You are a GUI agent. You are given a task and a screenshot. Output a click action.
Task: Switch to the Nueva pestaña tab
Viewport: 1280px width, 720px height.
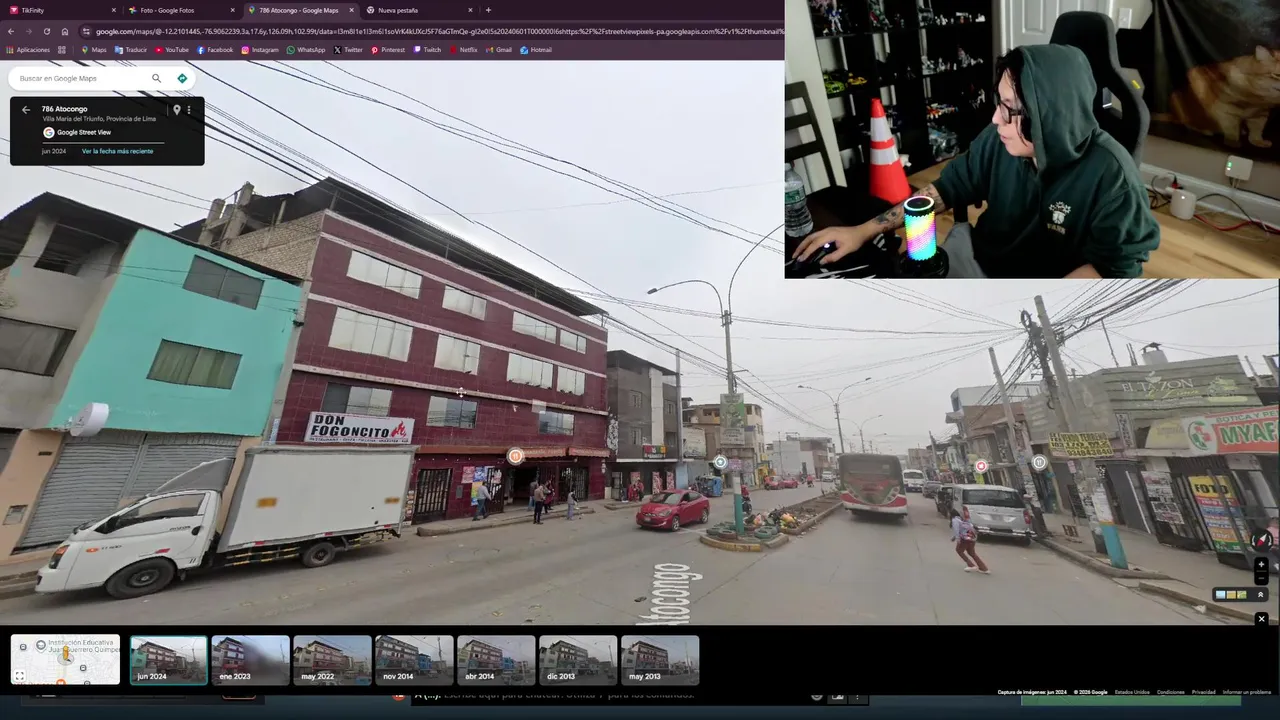pos(420,10)
